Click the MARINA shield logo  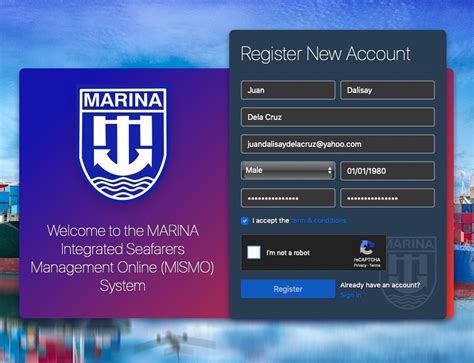tap(123, 144)
